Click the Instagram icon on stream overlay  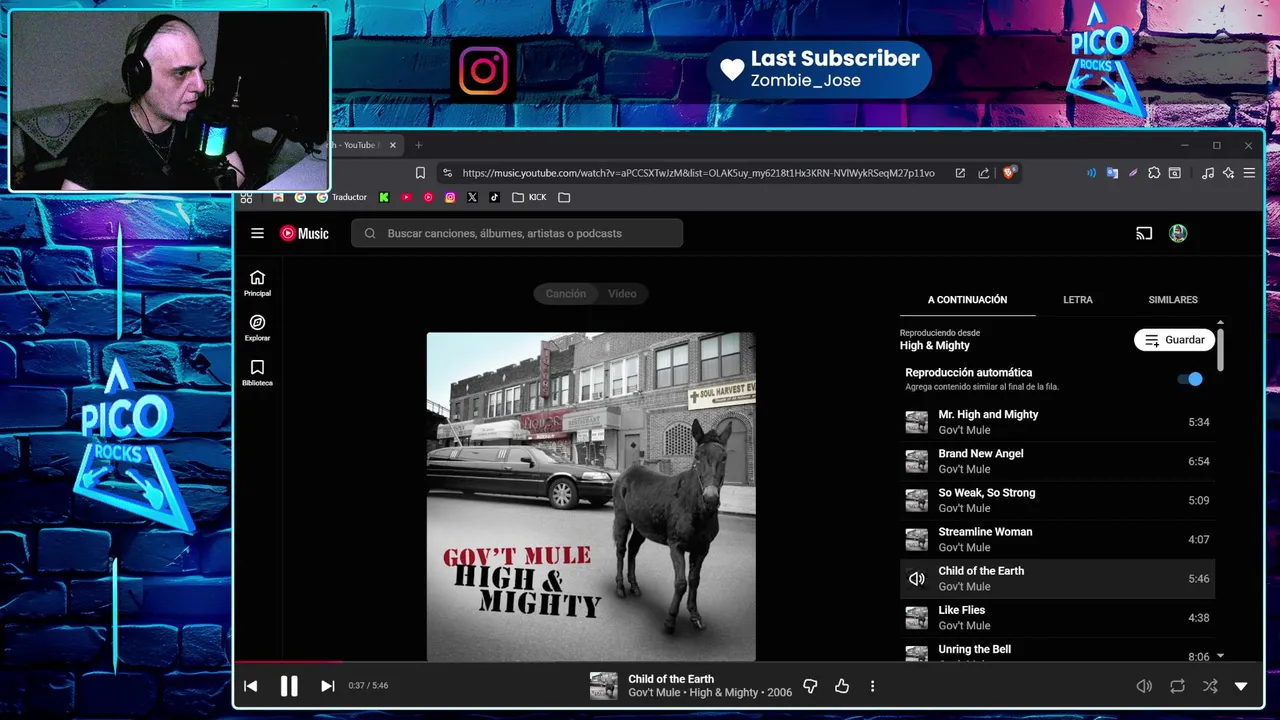483,70
